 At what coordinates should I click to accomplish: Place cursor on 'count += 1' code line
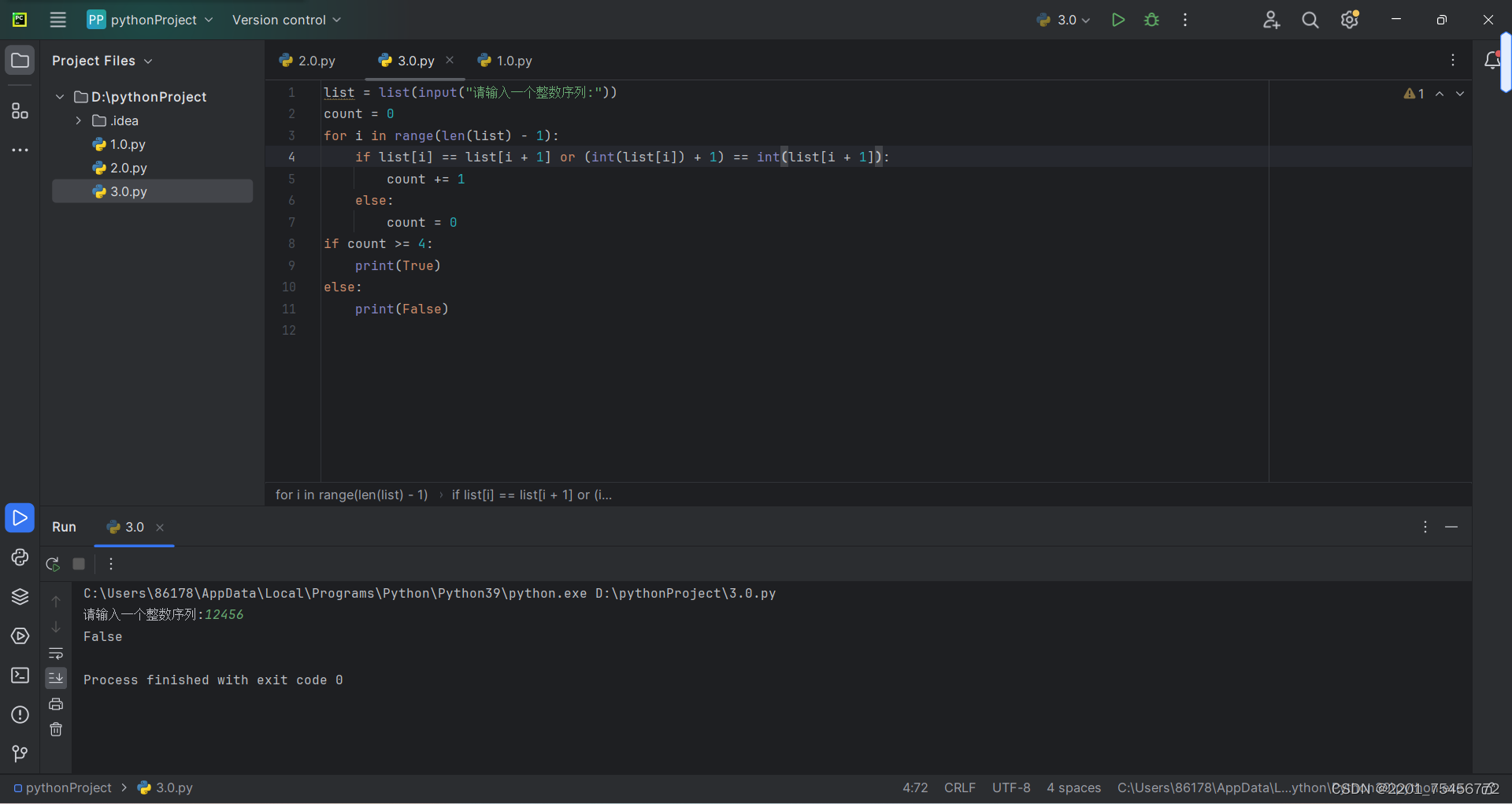click(x=425, y=179)
